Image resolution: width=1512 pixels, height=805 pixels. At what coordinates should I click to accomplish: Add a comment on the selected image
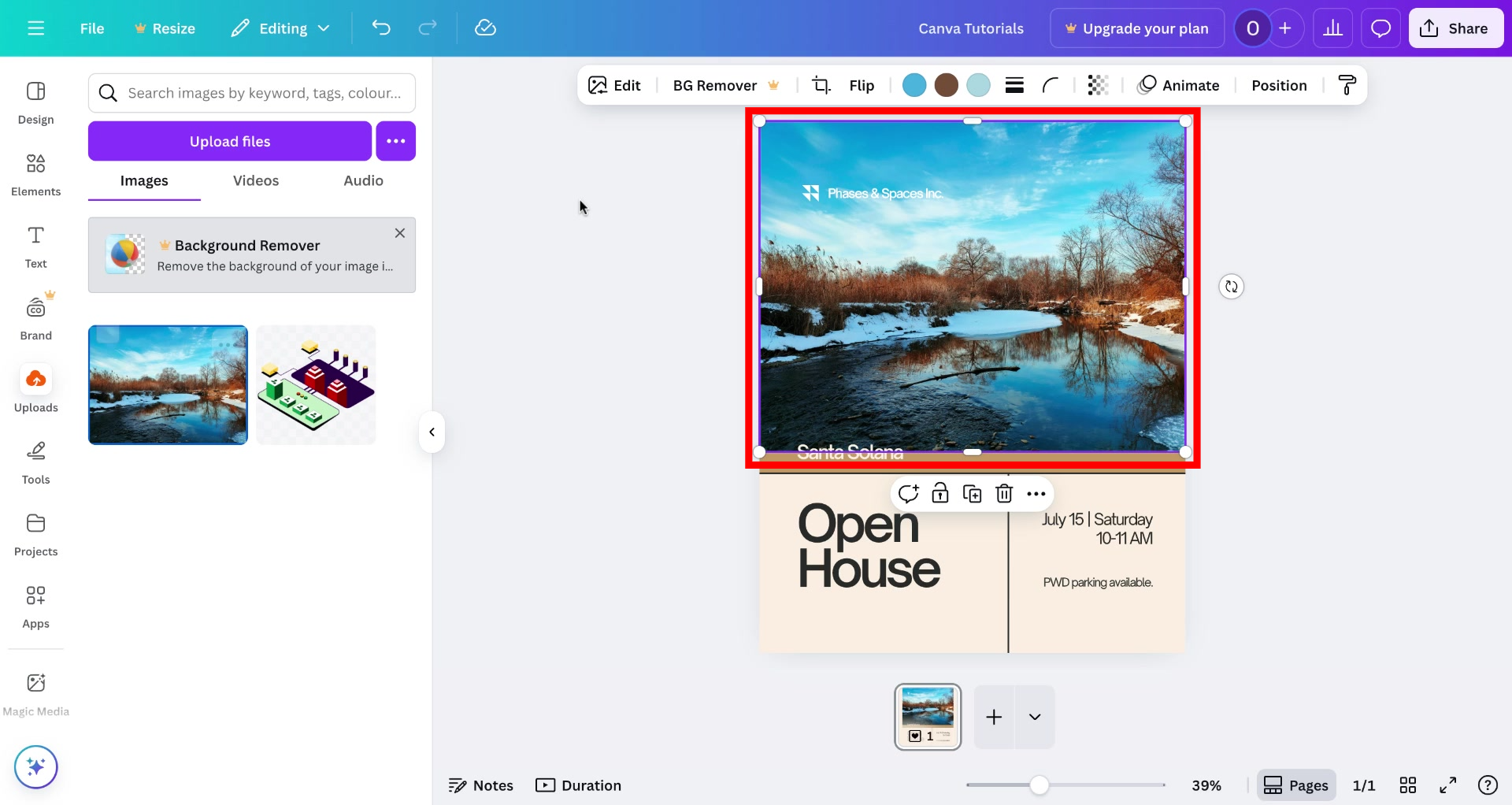(910, 493)
